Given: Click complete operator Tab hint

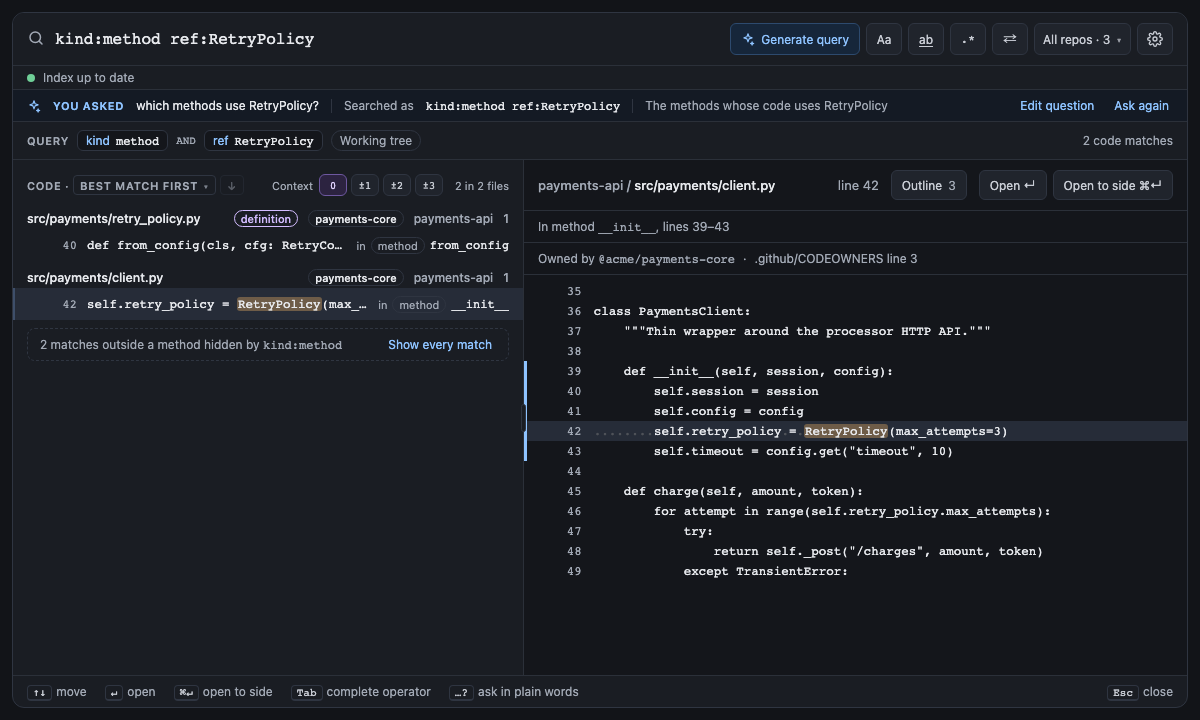Looking at the screenshot, I should pos(361,692).
